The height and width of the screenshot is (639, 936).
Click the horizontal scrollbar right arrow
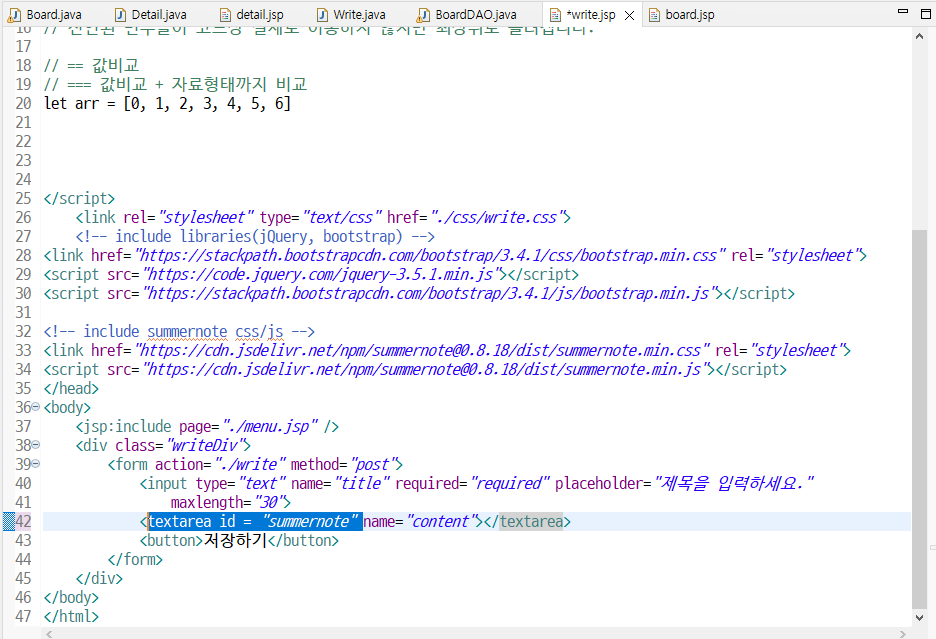(x=903, y=634)
